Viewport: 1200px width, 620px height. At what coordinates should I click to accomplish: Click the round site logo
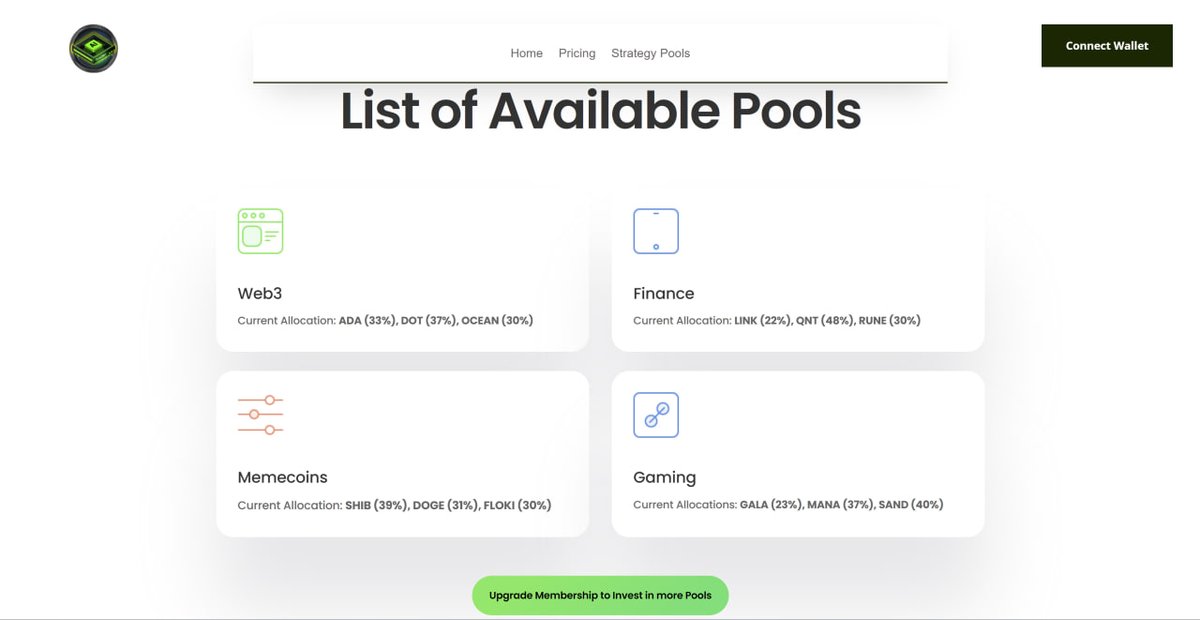(94, 48)
